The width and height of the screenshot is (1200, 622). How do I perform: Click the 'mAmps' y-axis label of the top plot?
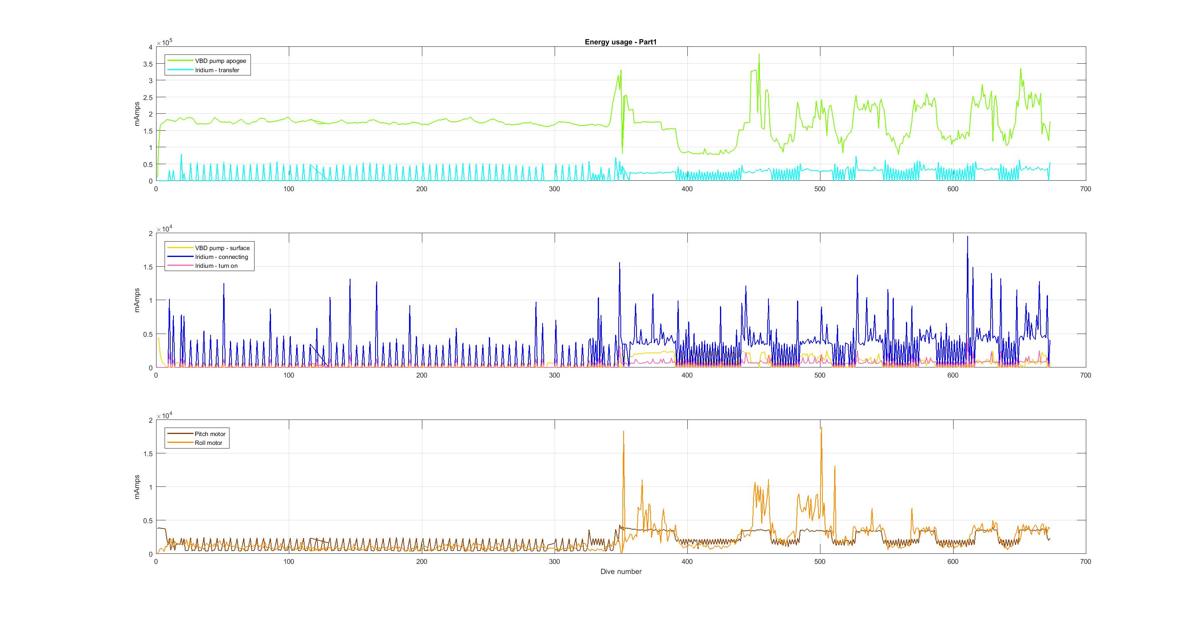coord(137,114)
